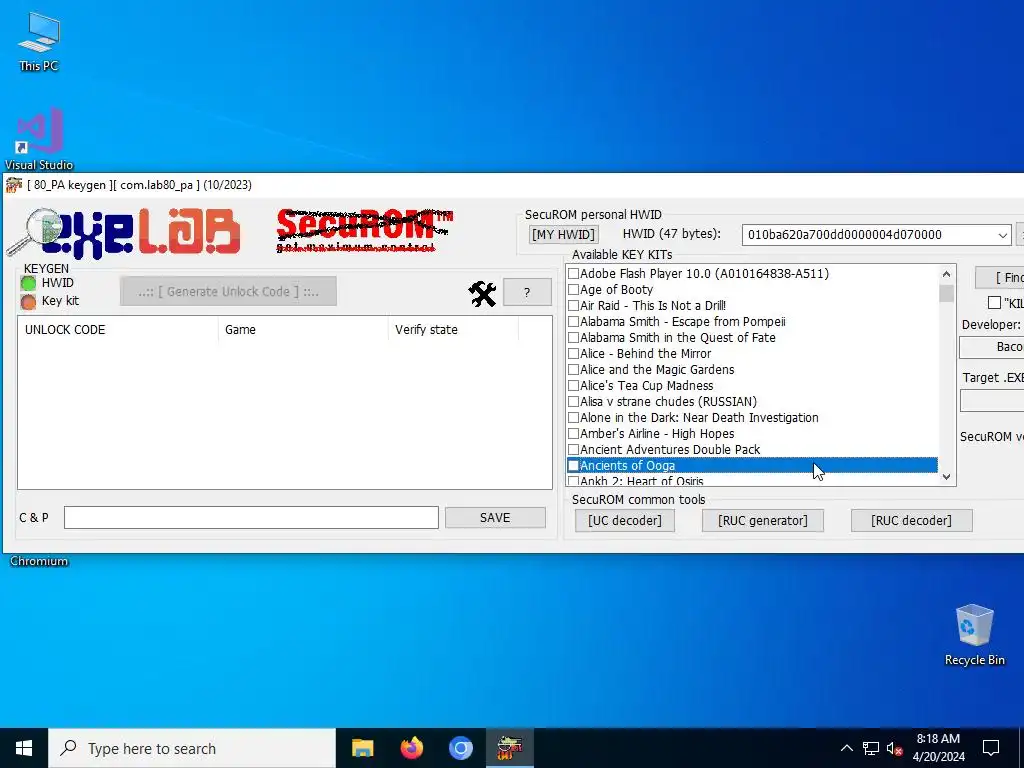This screenshot has width=1024, height=768.
Task: Select the Visual Studio desktop shortcut
Action: point(39,139)
